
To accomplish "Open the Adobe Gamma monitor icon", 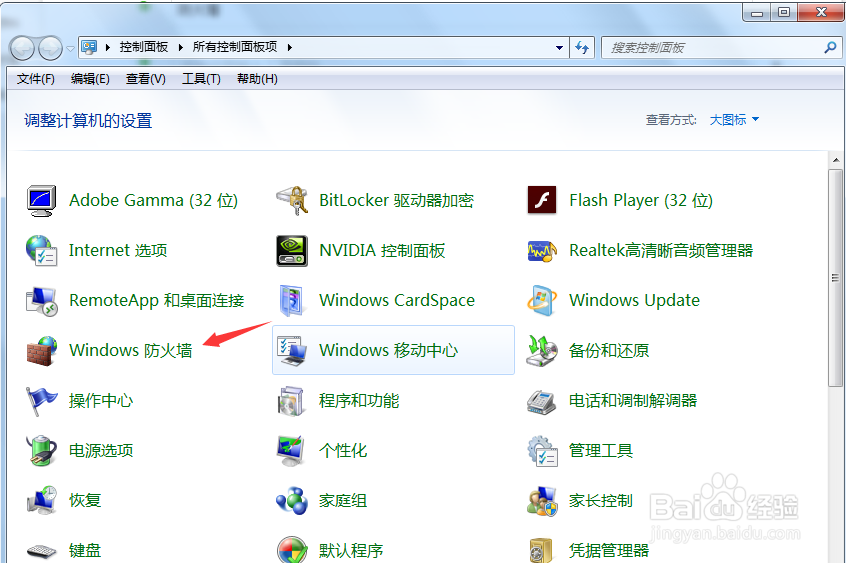I will tap(42, 200).
